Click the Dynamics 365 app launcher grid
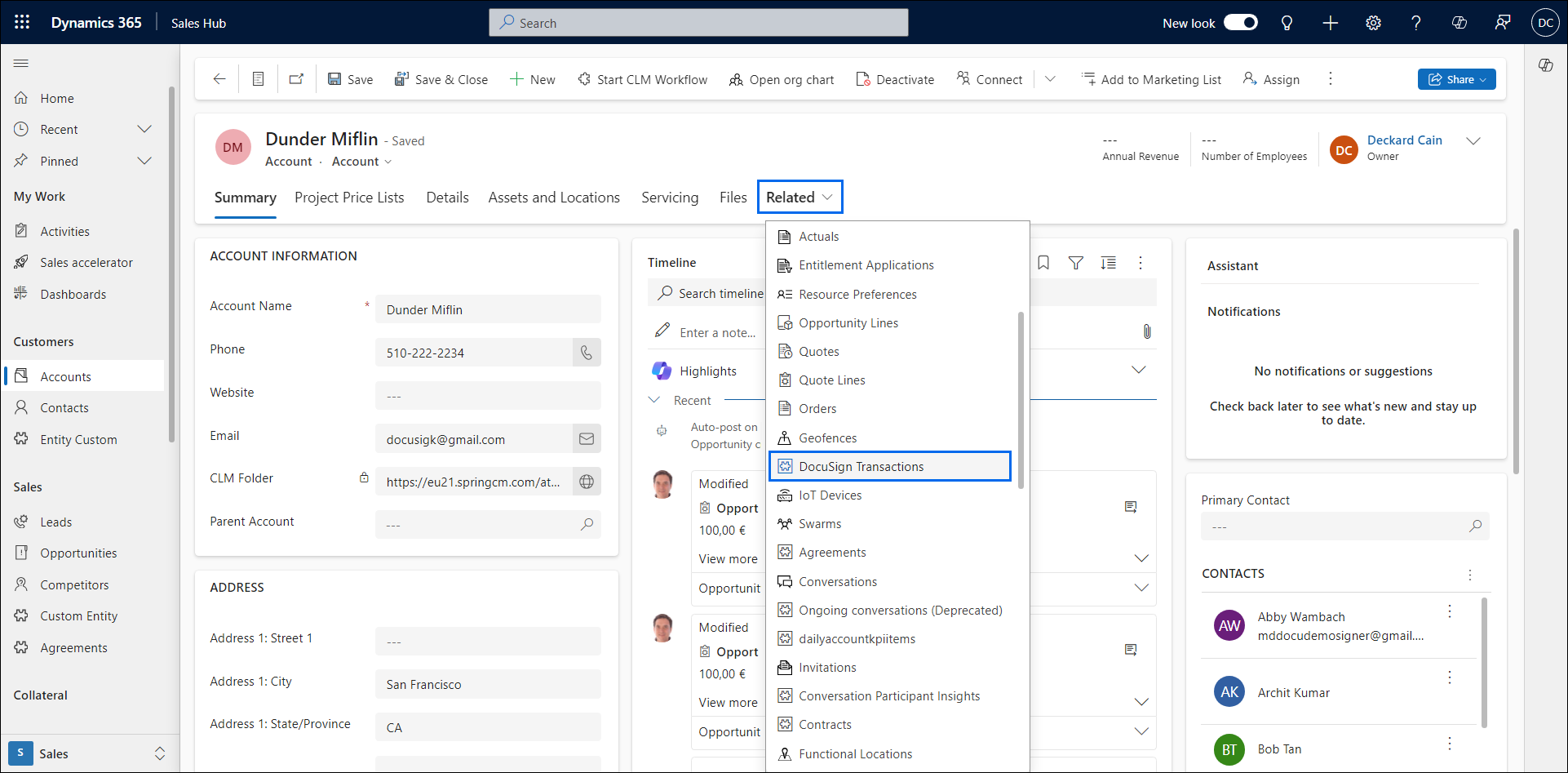 tap(21, 22)
